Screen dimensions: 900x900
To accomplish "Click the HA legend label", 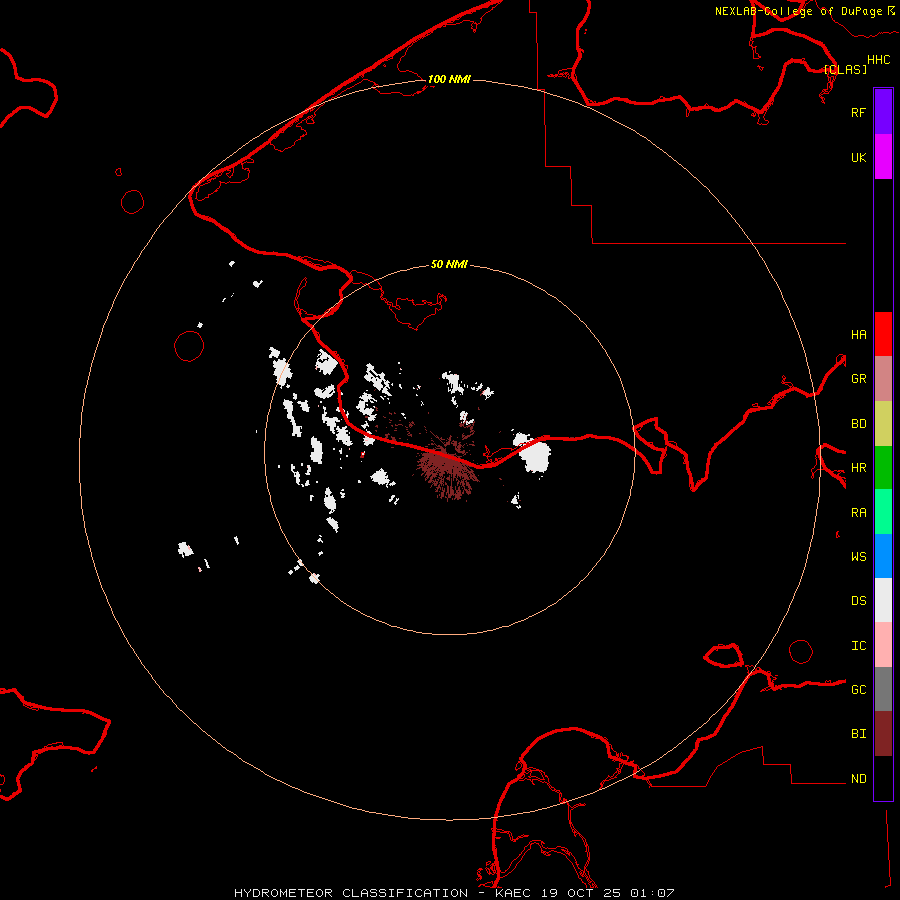I will click(858, 334).
